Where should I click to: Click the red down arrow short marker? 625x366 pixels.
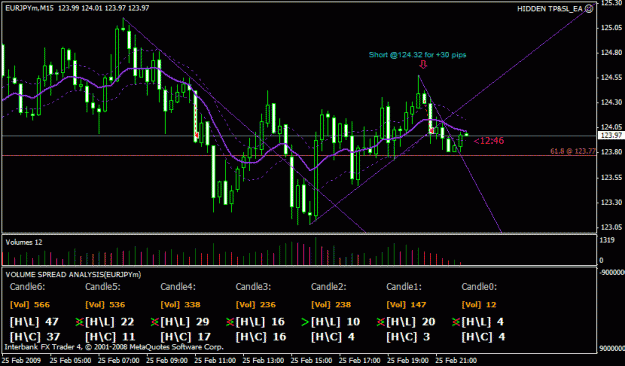(423, 65)
